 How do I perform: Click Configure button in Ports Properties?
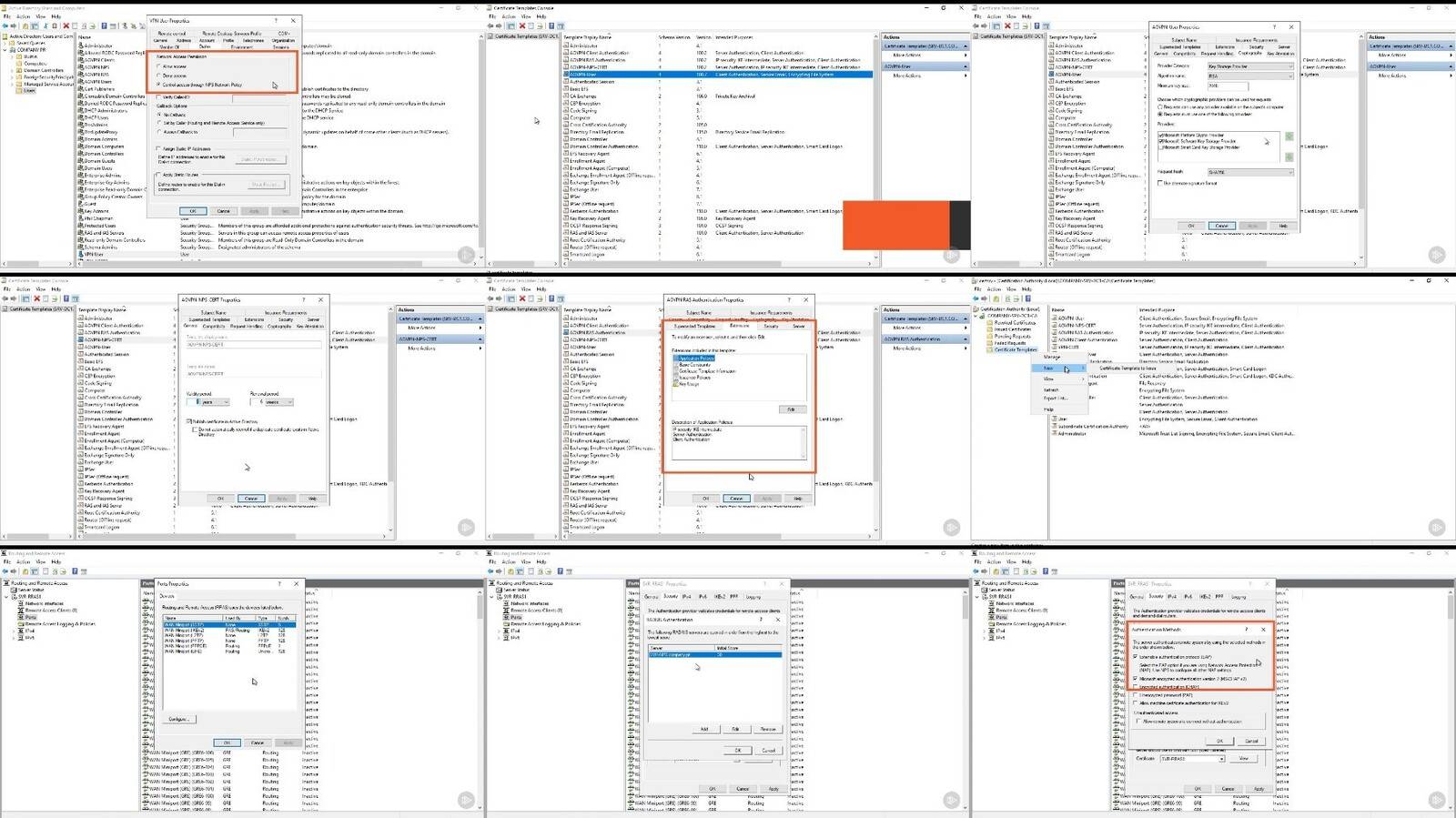[x=178, y=719]
